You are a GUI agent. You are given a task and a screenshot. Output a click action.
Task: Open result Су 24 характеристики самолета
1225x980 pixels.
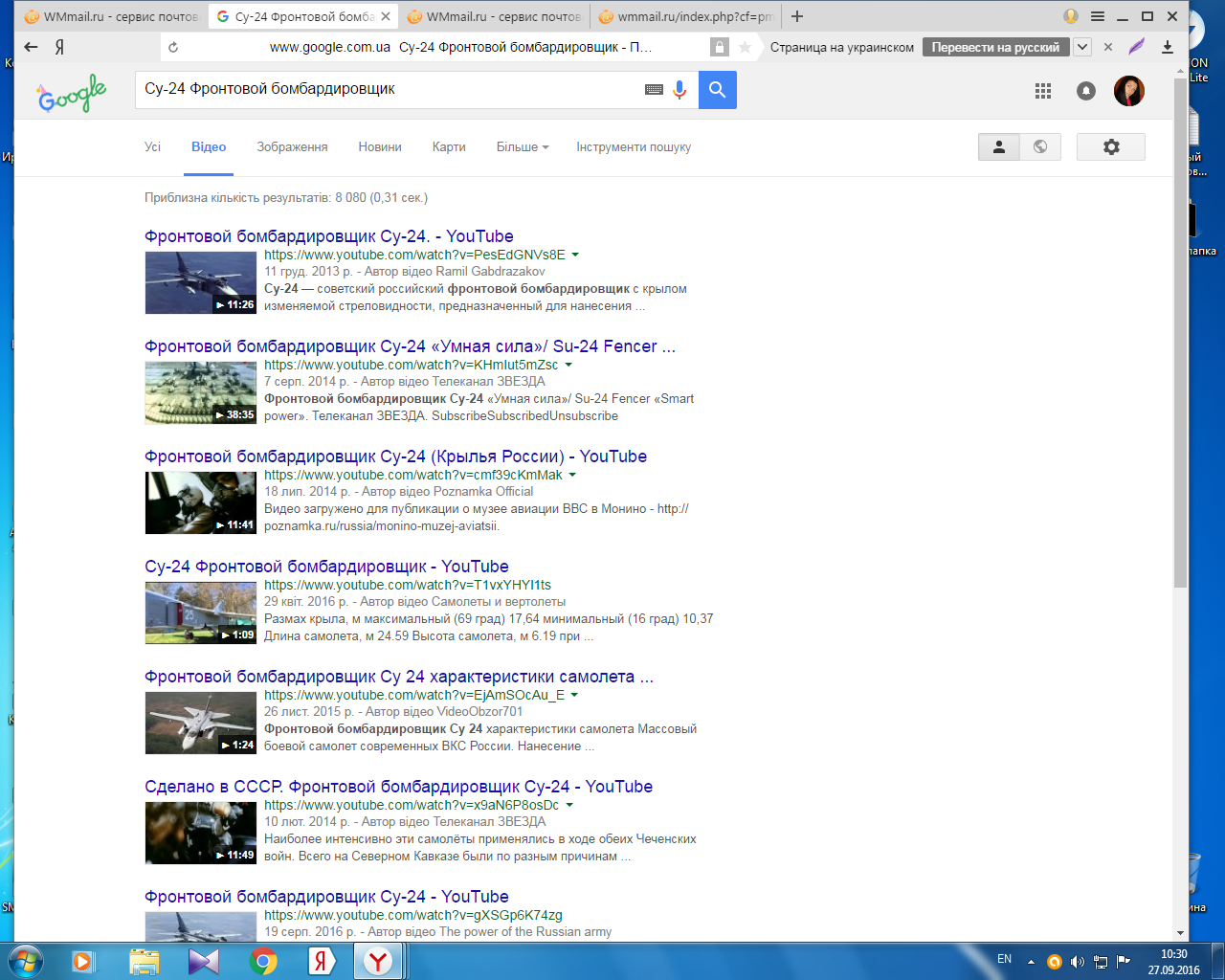click(399, 677)
